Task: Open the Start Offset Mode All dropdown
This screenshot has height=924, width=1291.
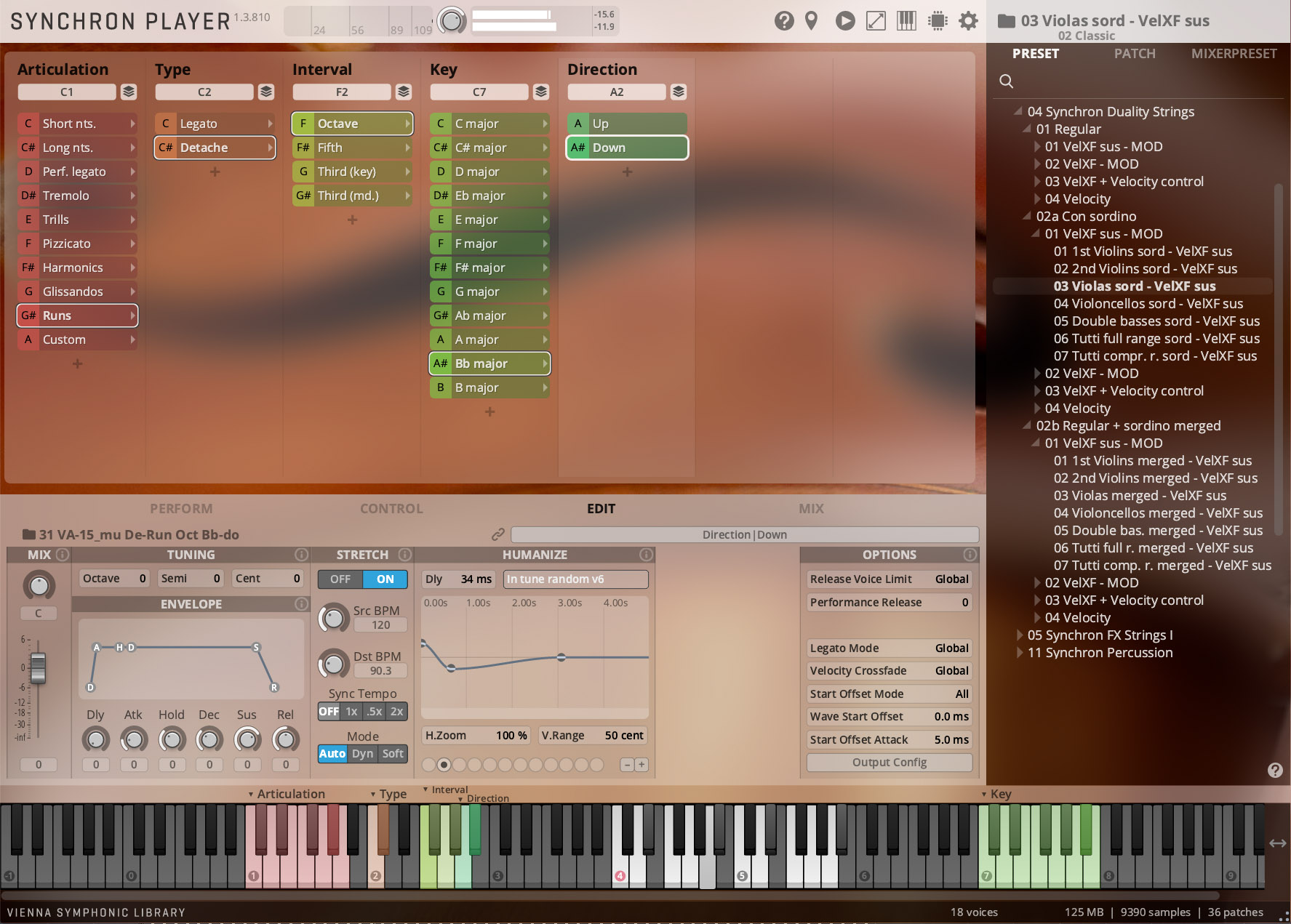Action: [x=889, y=694]
